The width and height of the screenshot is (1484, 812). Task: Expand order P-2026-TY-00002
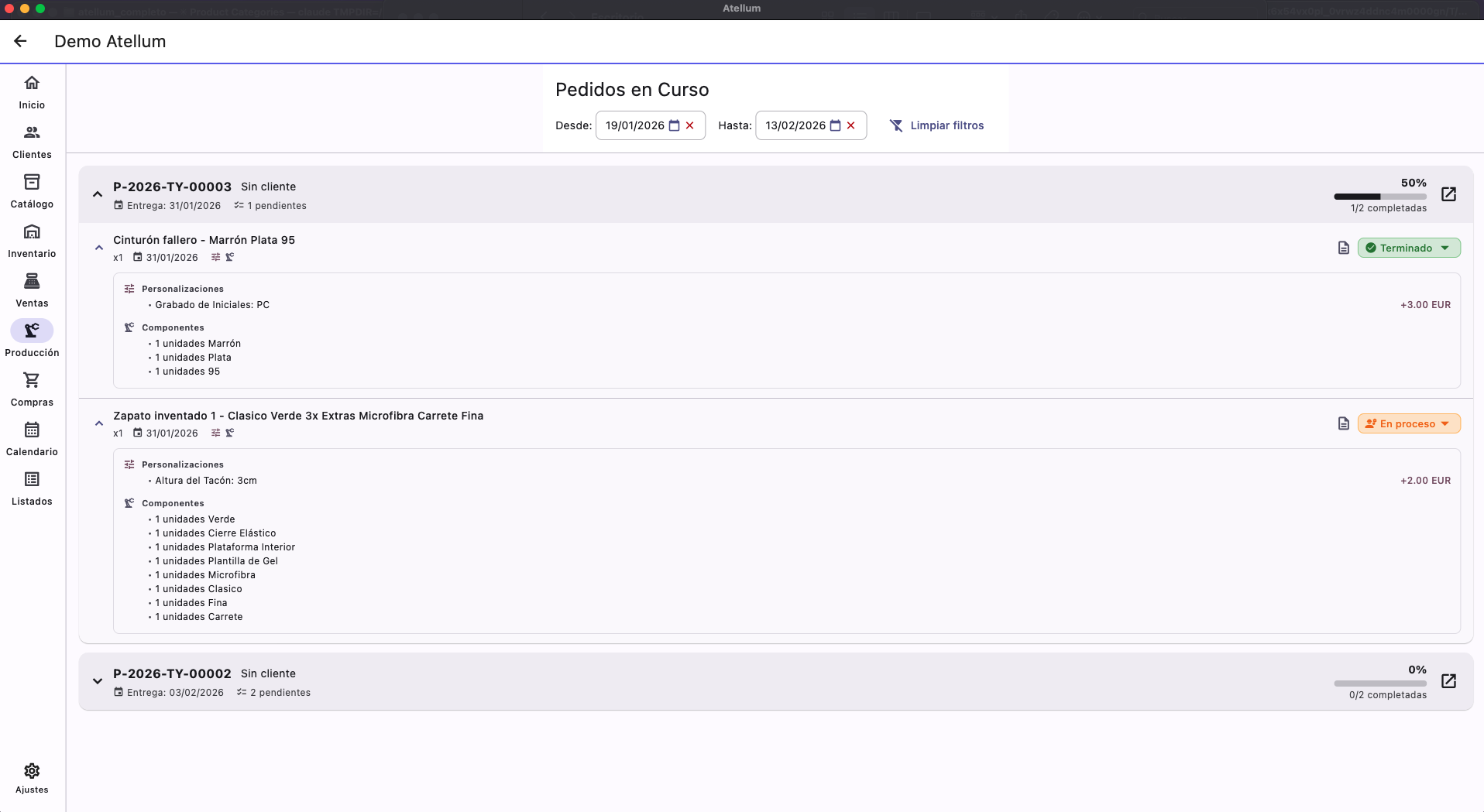pyautogui.click(x=98, y=681)
